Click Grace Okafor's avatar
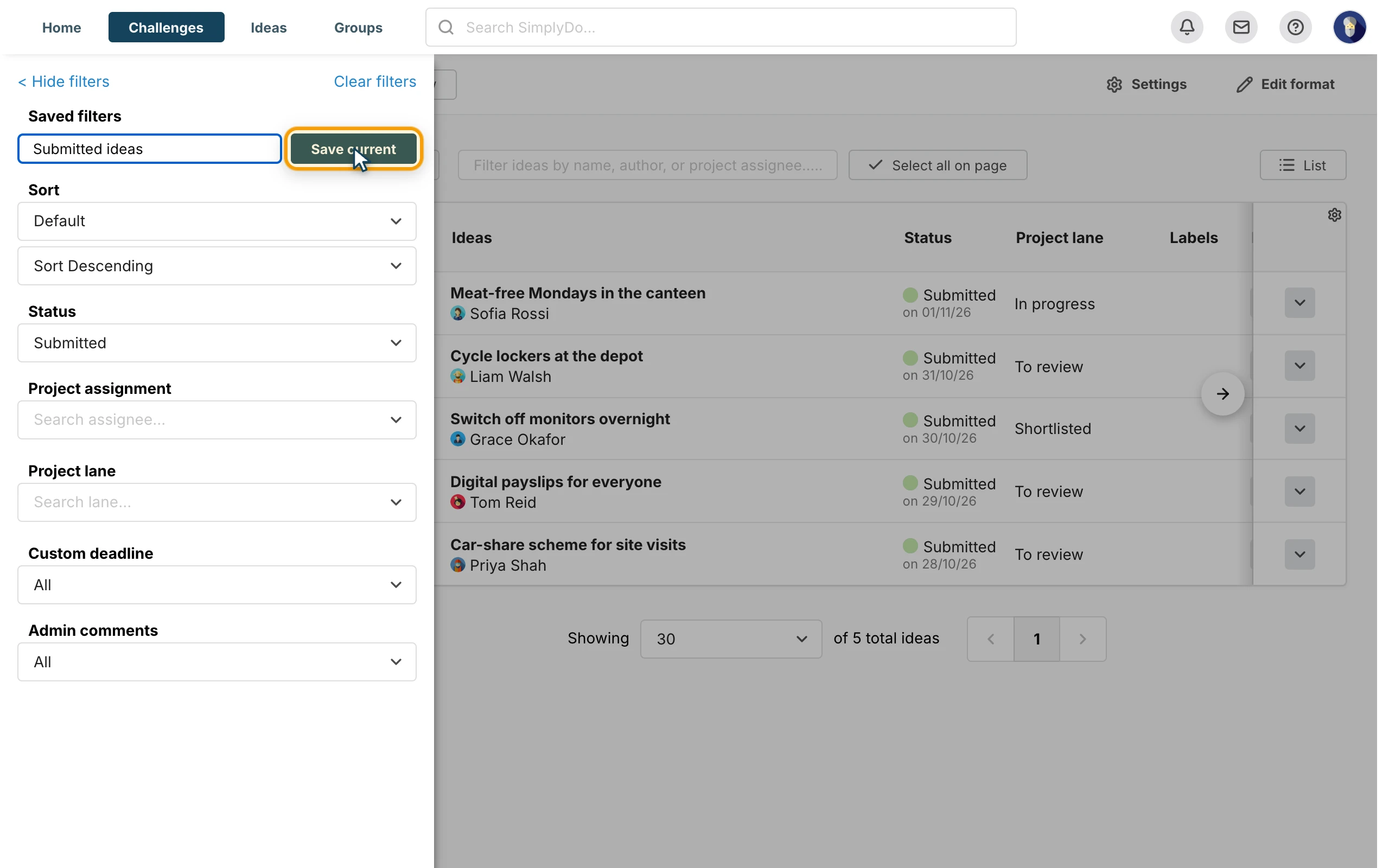Image resolution: width=1389 pixels, height=868 pixels. 457,439
